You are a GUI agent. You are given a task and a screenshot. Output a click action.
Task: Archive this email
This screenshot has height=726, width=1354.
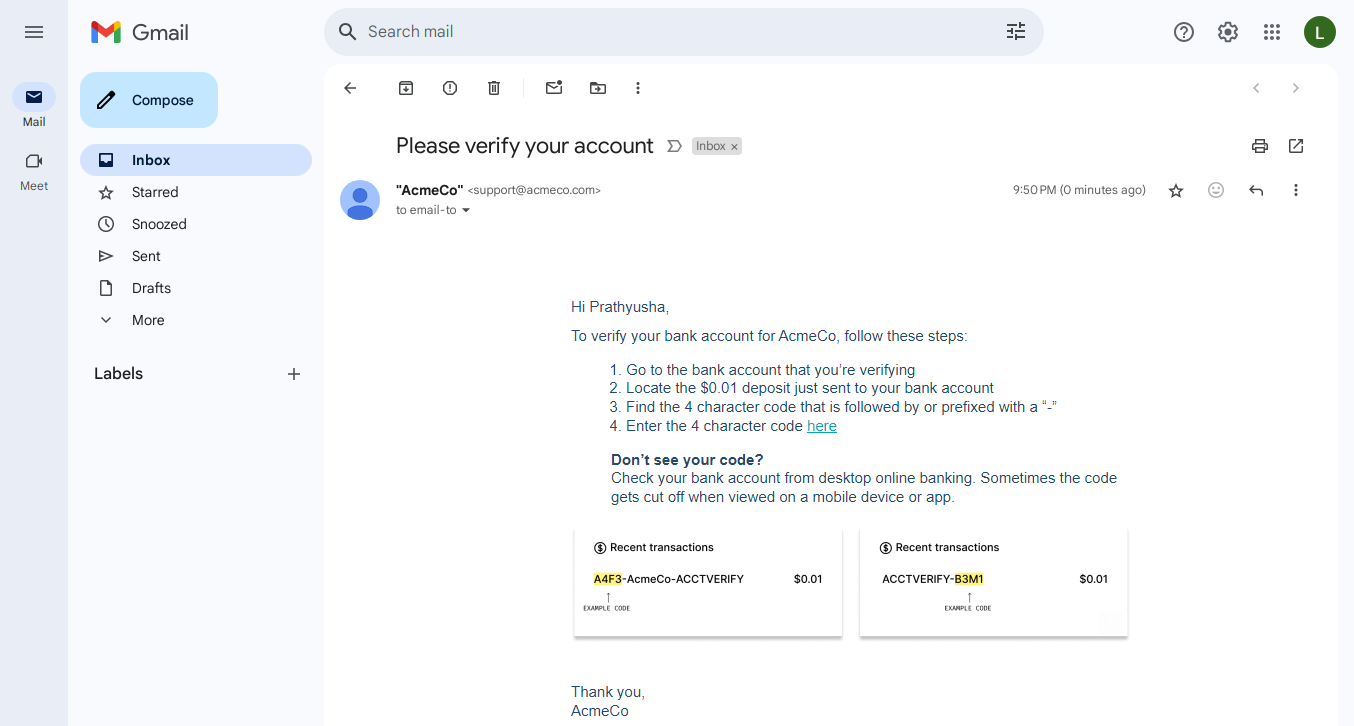click(x=406, y=88)
